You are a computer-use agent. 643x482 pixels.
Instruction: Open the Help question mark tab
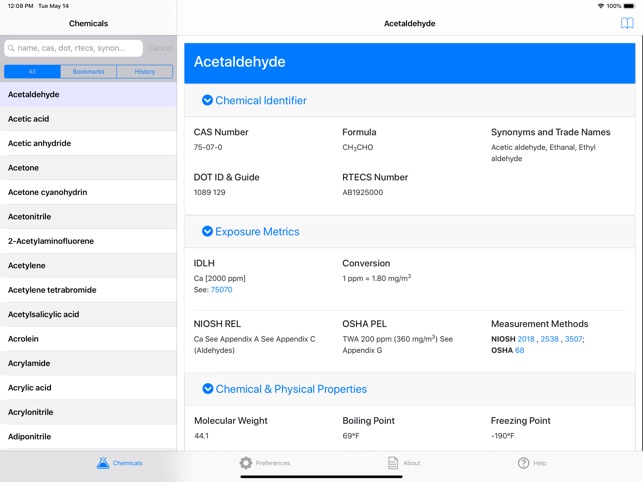532,463
